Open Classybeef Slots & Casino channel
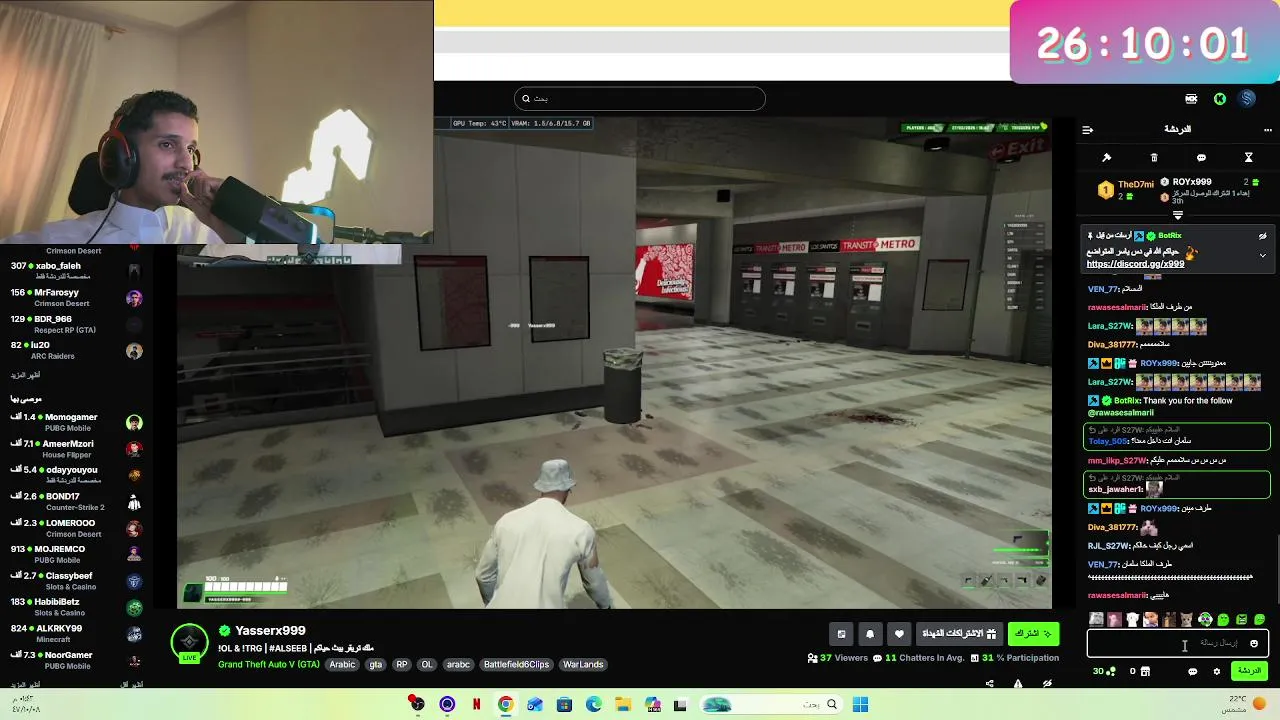 tap(76, 581)
